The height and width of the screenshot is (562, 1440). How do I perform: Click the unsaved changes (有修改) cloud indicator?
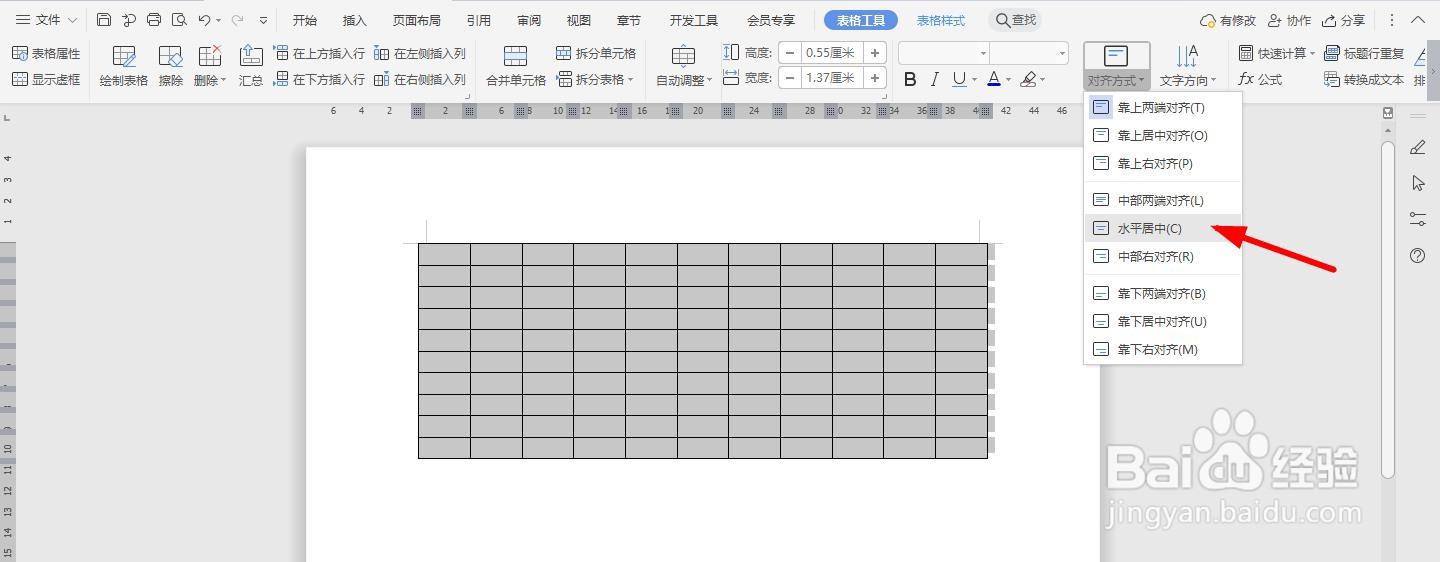point(1228,20)
